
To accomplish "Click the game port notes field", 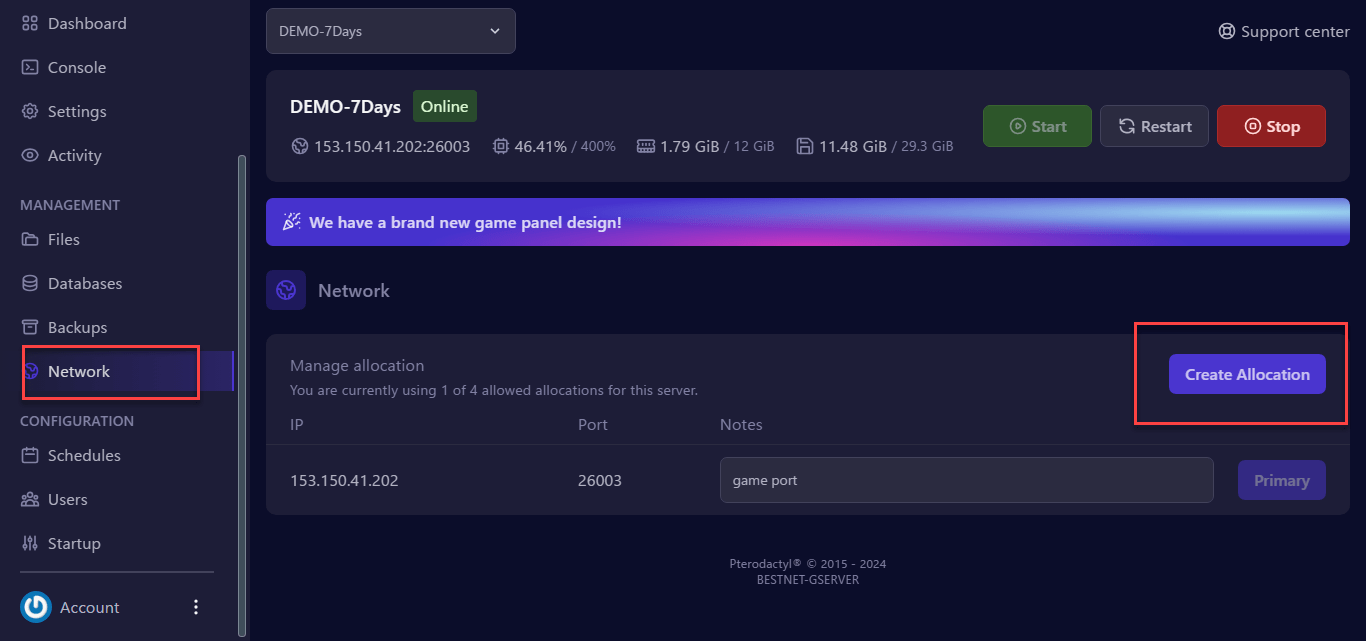I will pos(966,480).
